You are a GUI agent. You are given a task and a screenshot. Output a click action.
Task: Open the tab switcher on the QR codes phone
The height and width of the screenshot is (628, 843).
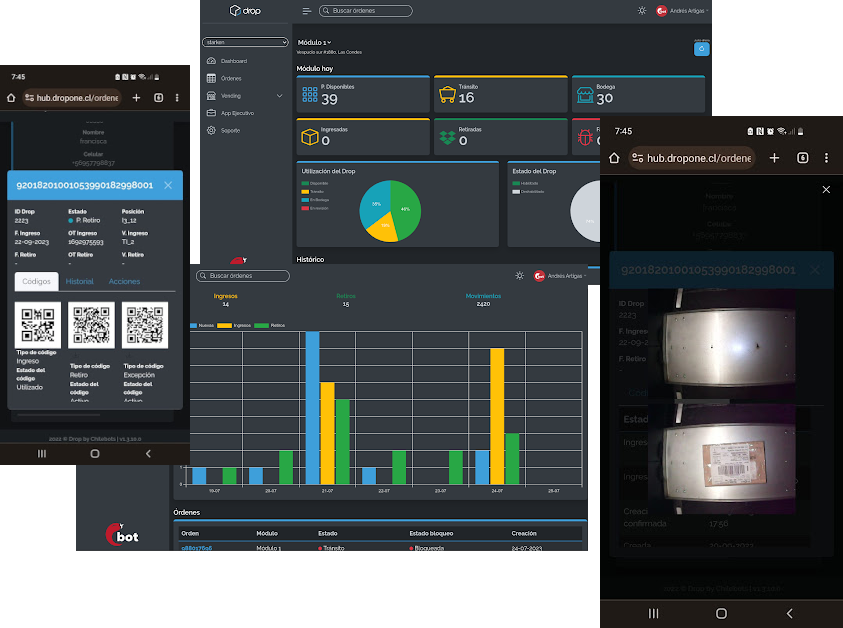click(159, 98)
